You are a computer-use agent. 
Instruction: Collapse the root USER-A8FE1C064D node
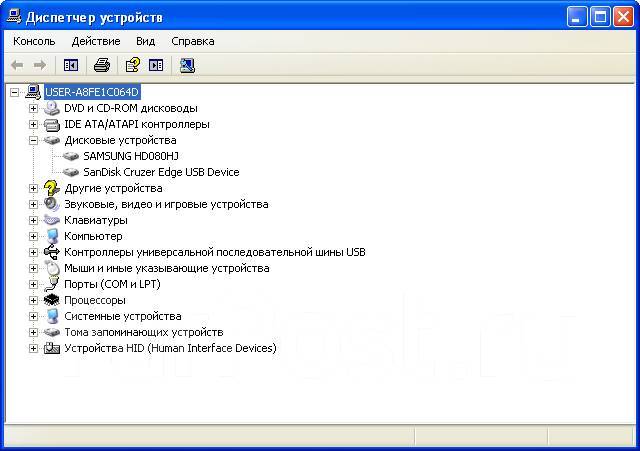14,92
